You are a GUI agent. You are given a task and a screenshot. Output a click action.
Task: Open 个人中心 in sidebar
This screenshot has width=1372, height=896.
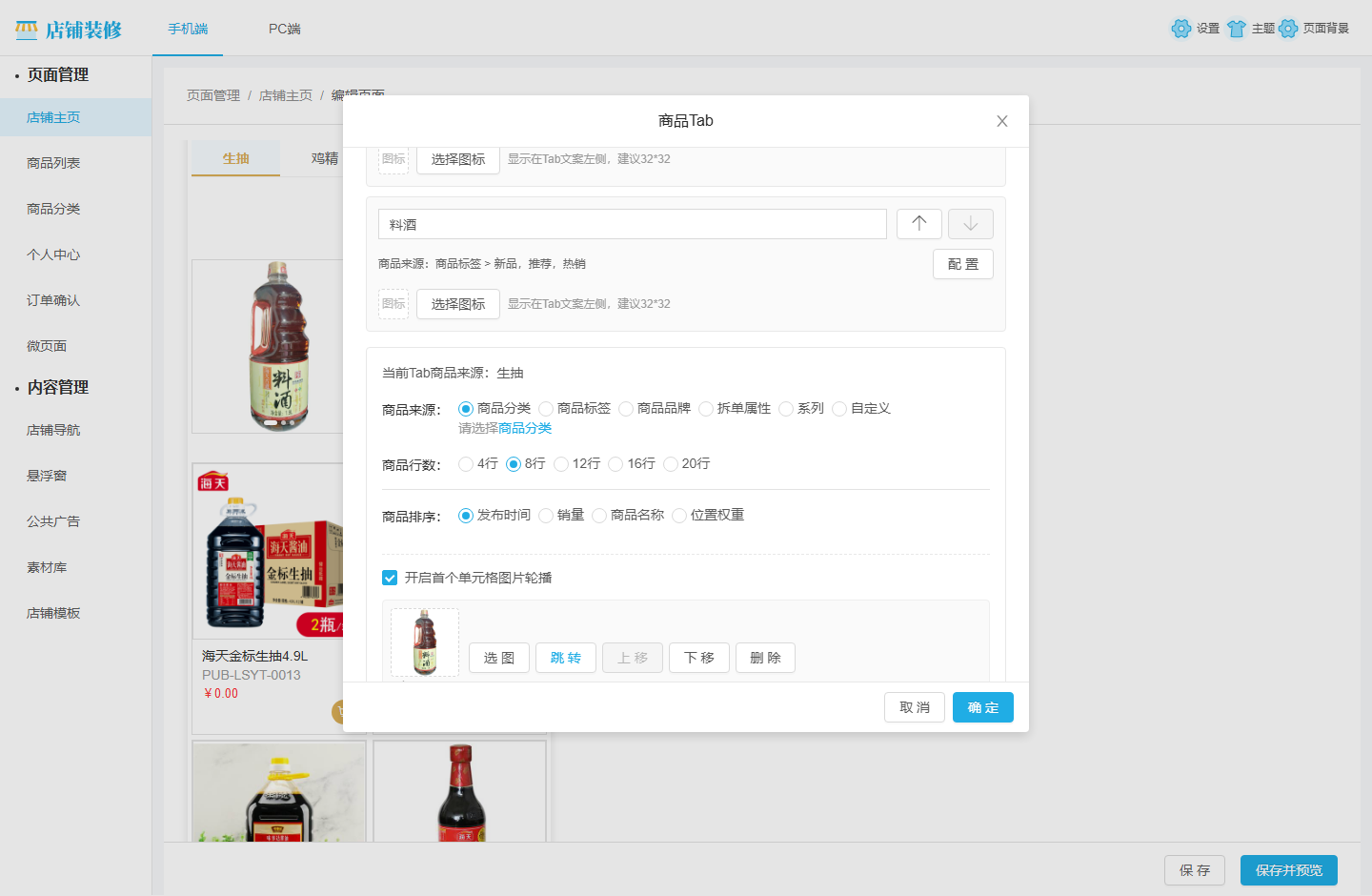tap(76, 255)
